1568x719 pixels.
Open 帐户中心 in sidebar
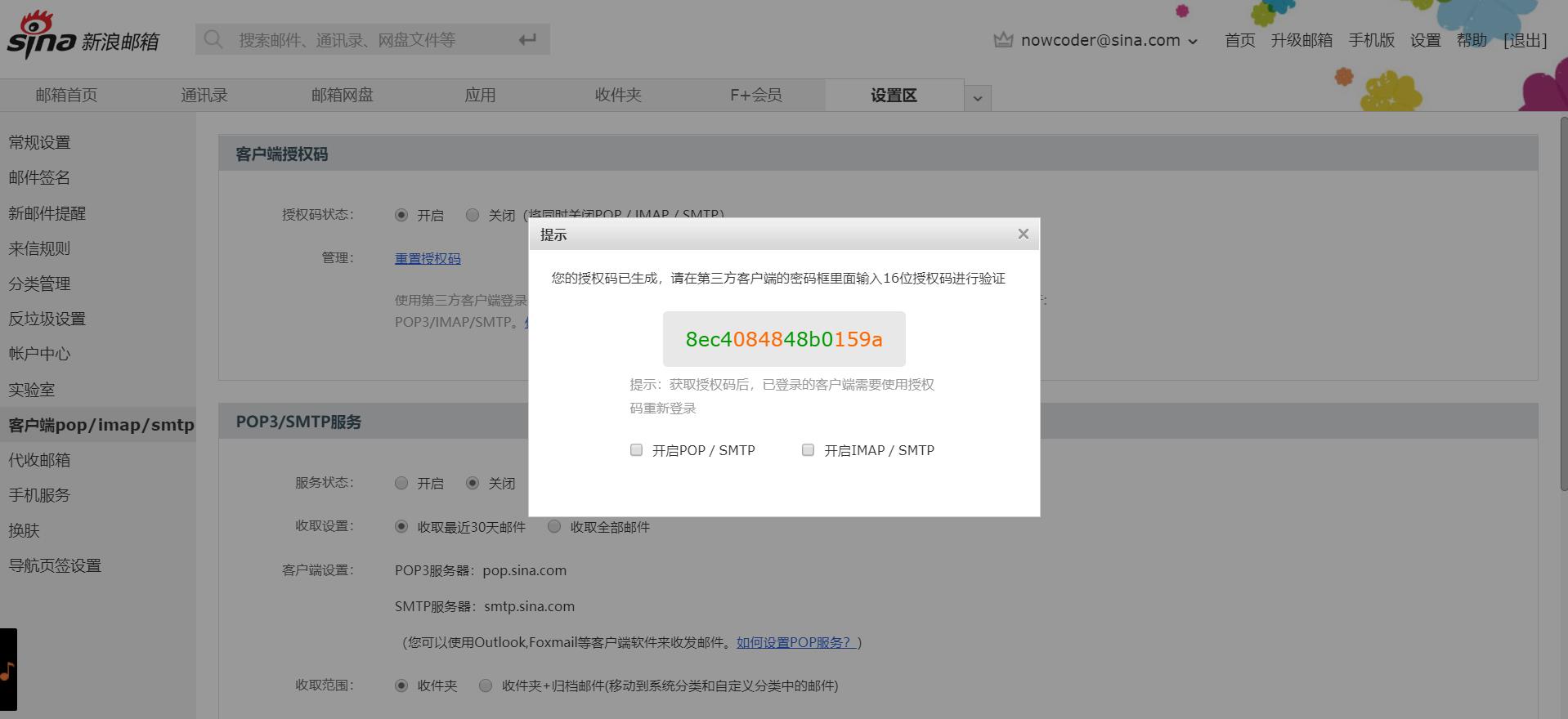coord(39,354)
